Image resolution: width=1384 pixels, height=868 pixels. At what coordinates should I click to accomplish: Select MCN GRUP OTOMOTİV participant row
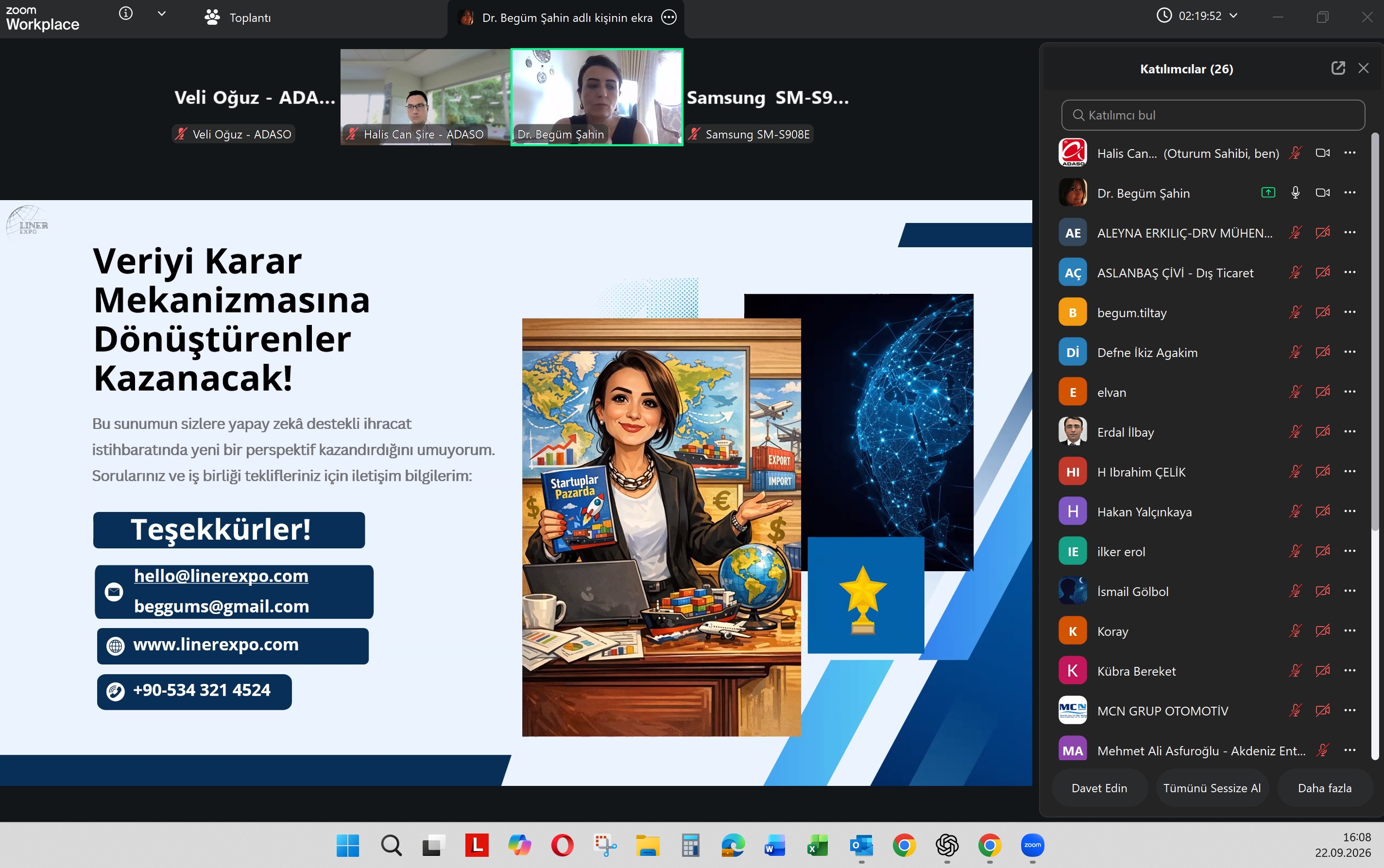pos(1207,711)
